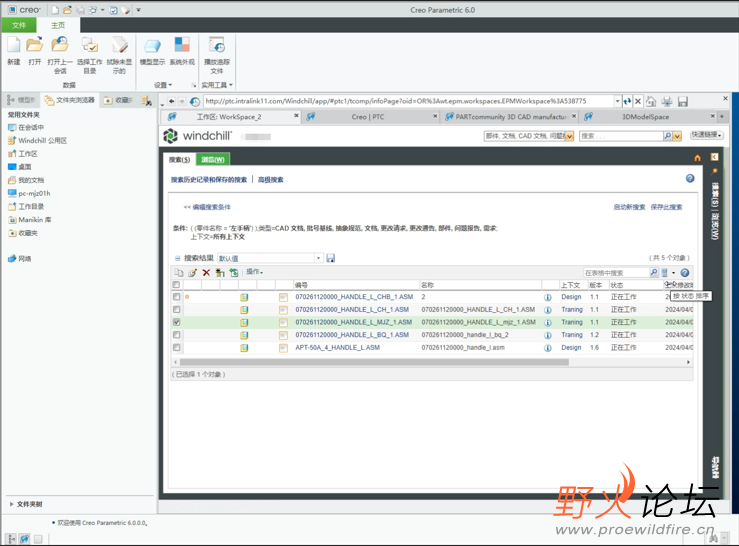The width and height of the screenshot is (739, 546).
Task: Click the new document icon in quick access toolbar
Action: point(55,10)
